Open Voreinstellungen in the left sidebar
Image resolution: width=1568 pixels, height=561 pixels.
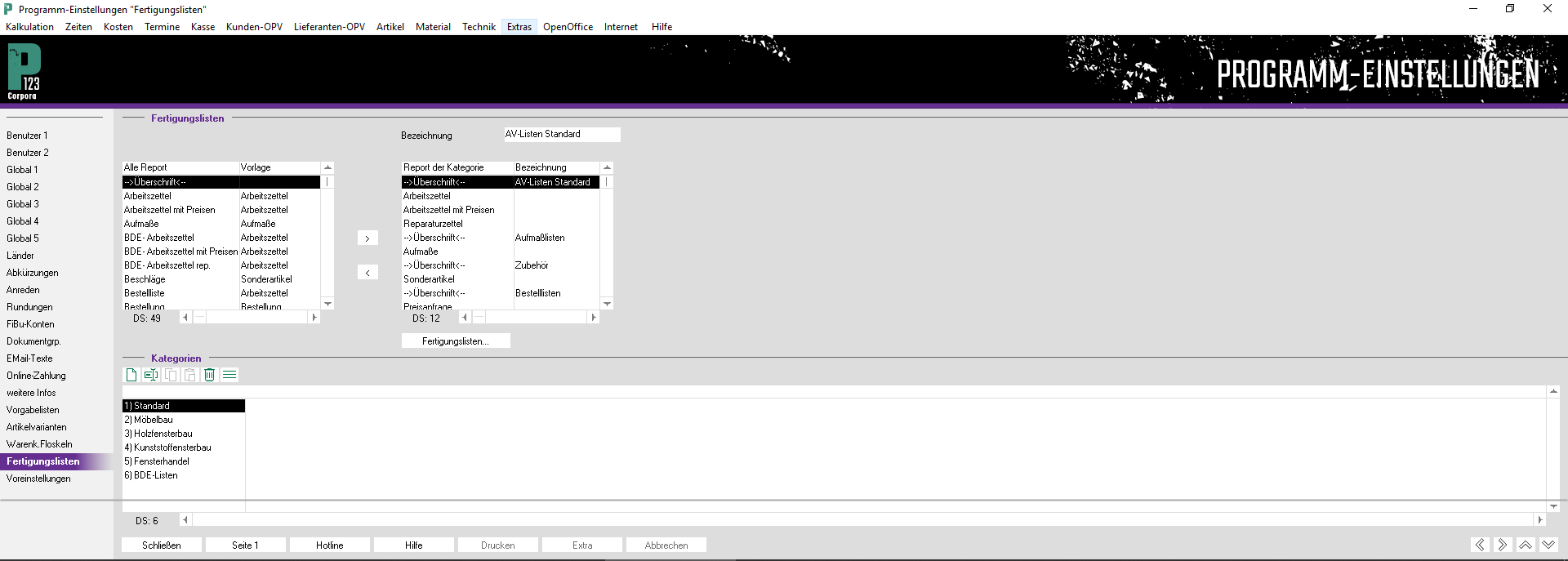point(39,479)
